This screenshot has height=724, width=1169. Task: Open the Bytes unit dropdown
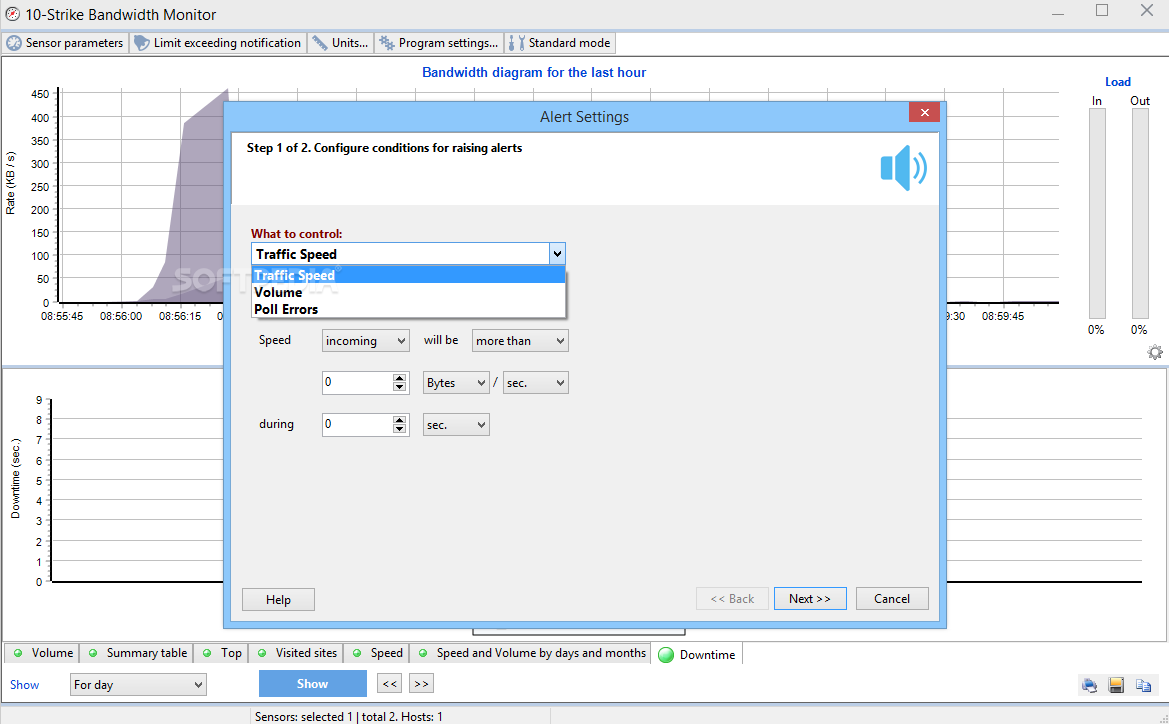(456, 383)
